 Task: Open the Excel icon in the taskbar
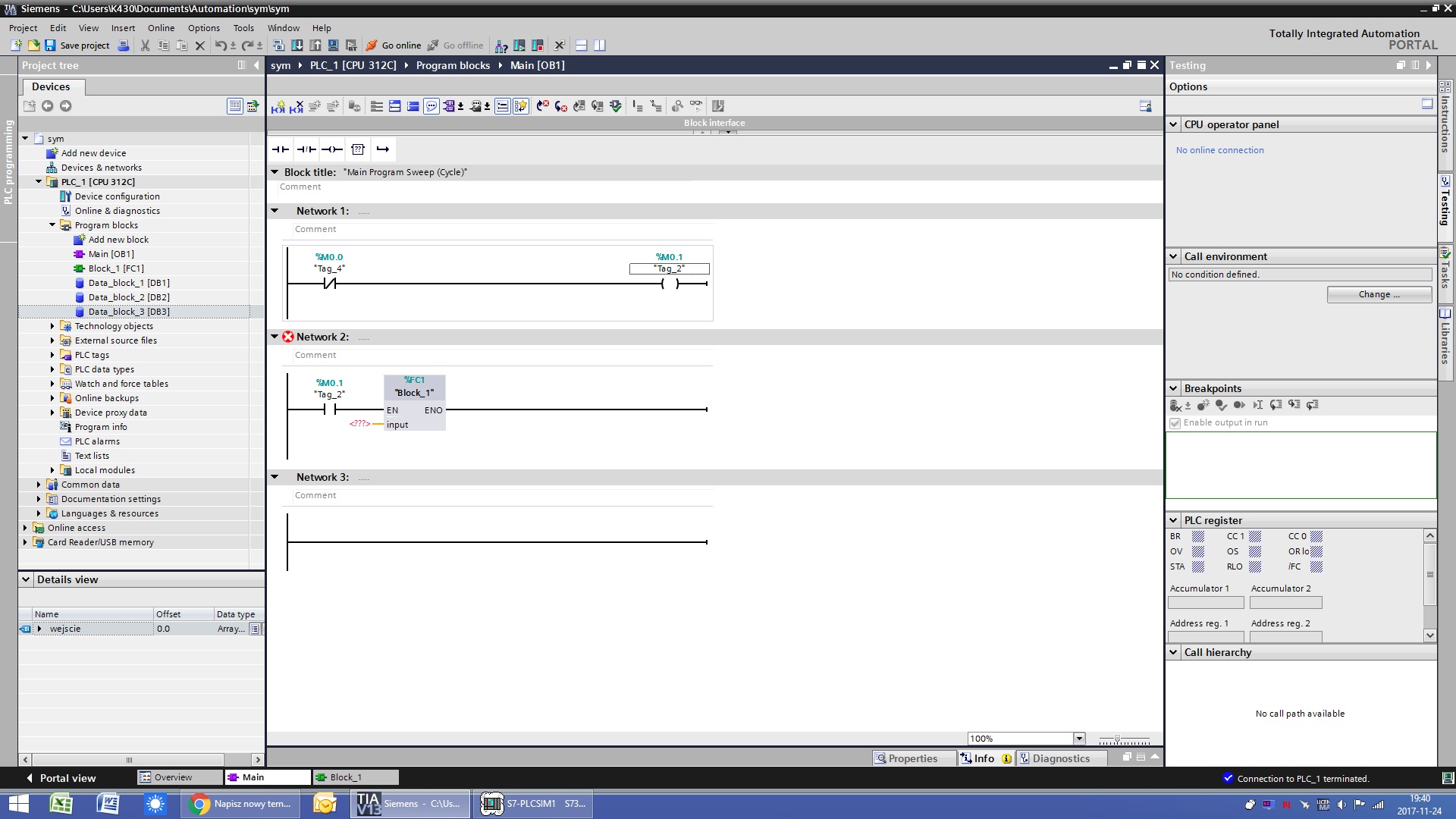click(61, 804)
